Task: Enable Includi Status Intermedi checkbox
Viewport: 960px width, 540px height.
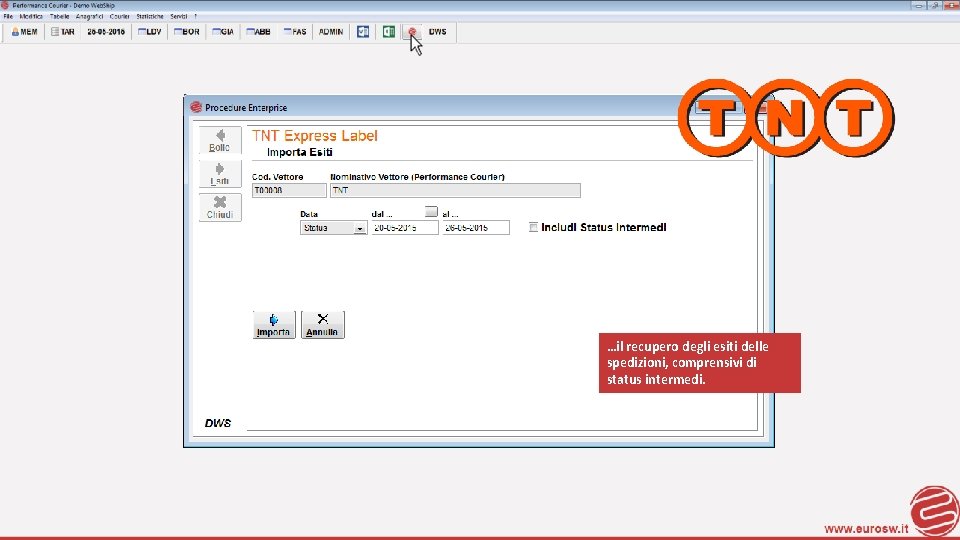Action: [533, 227]
